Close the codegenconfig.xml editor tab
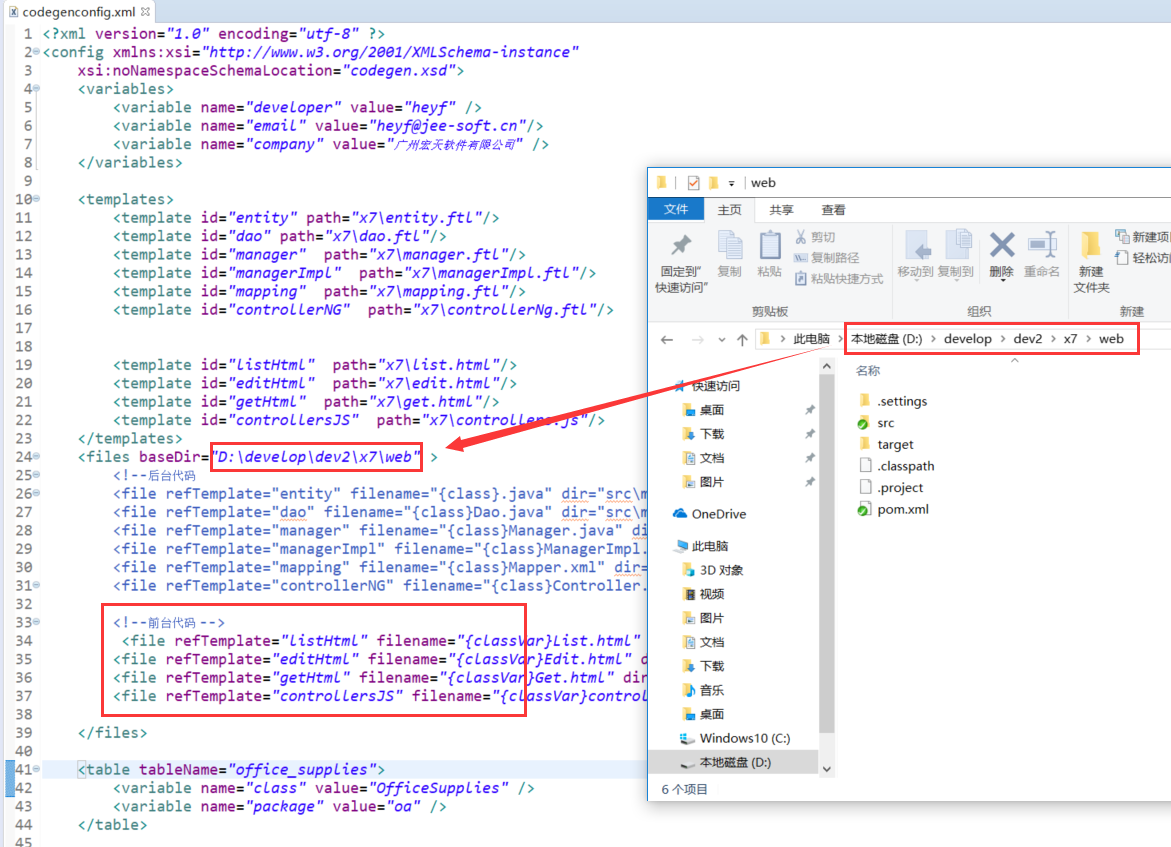Viewport: 1171px width, 847px height. click(x=146, y=11)
